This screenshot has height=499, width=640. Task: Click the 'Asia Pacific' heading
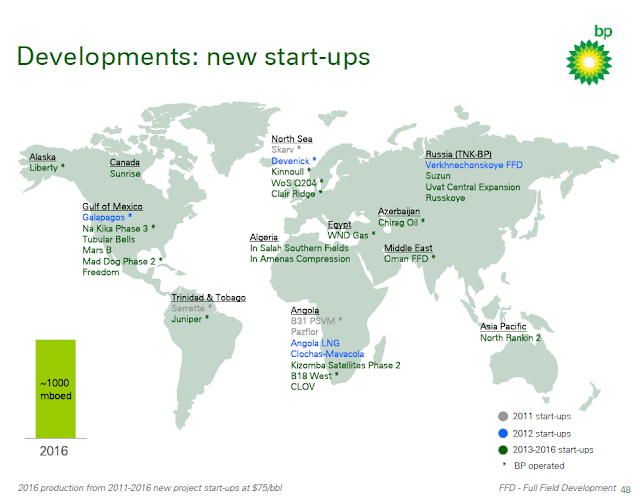coord(503,326)
